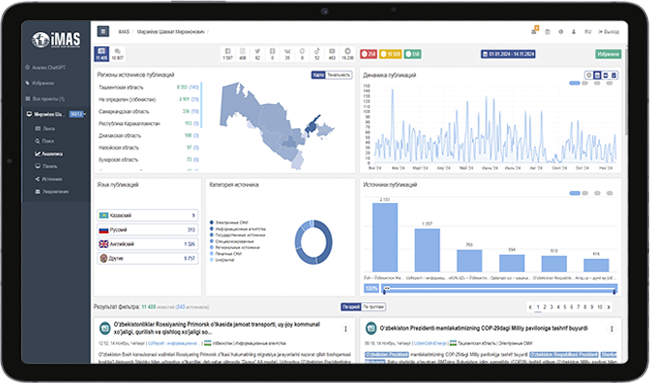Screen dimensions: 650x383
Task: Select the Казахский language row
Action: [148, 215]
